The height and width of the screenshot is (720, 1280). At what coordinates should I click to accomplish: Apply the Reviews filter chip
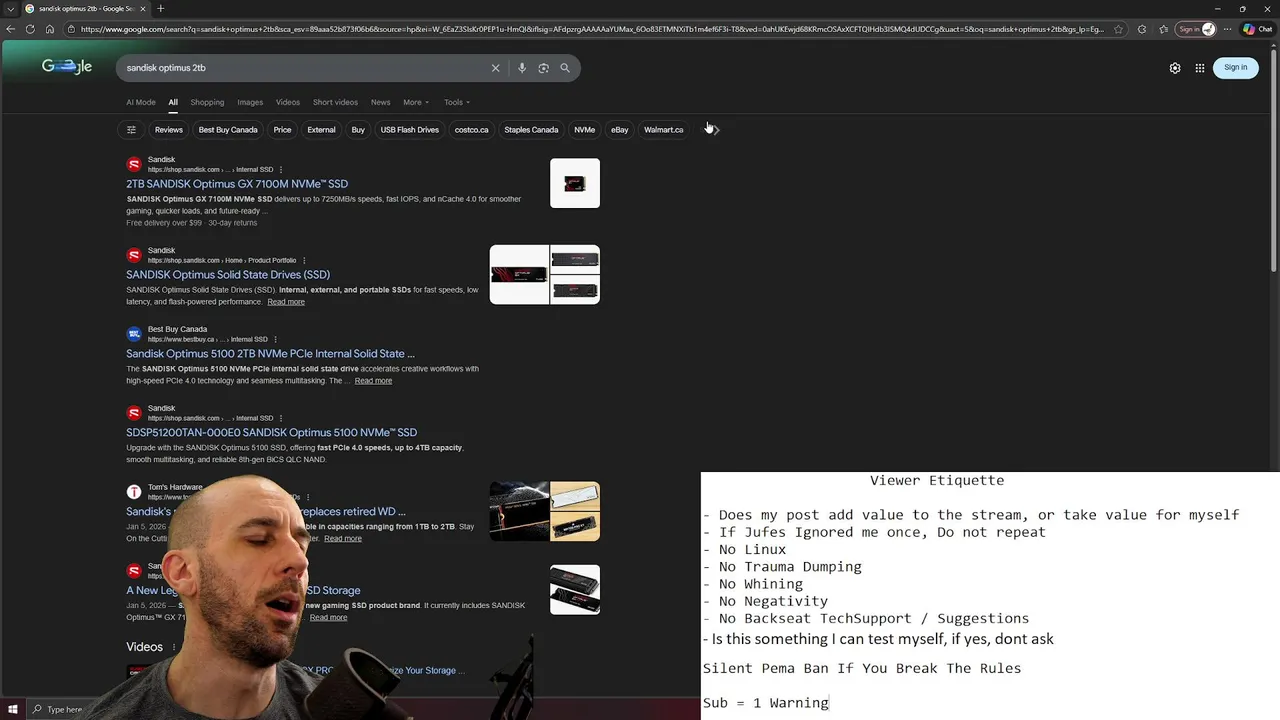169,129
